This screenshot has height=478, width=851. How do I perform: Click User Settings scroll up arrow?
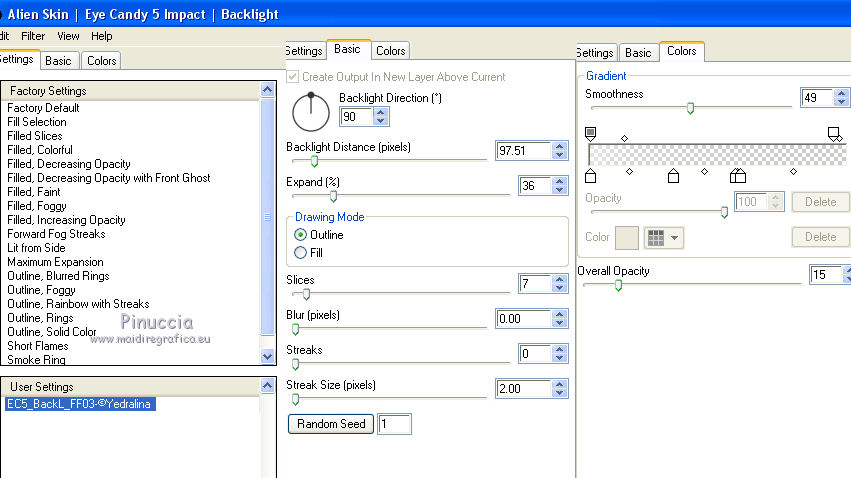[x=268, y=386]
